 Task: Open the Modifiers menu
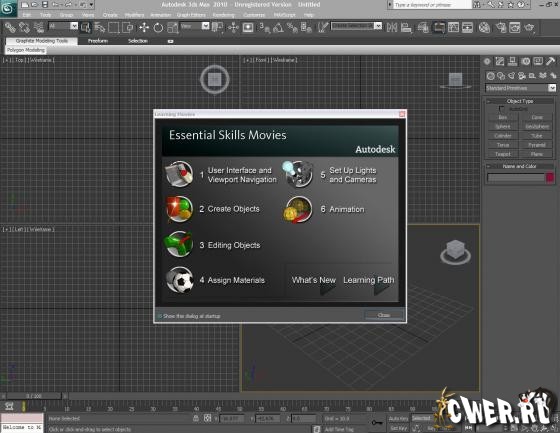[134, 15]
